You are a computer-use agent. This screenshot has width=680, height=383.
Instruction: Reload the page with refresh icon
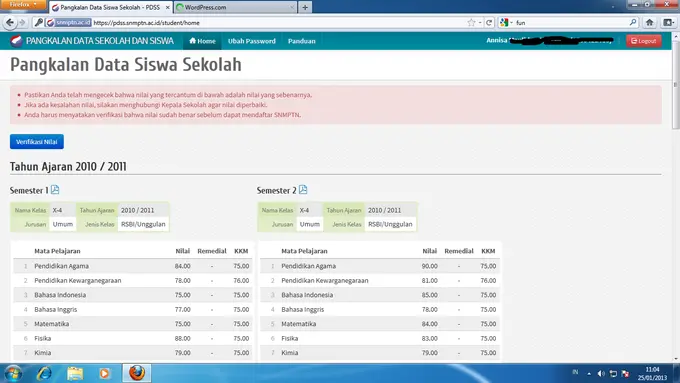pyautogui.click(x=489, y=23)
